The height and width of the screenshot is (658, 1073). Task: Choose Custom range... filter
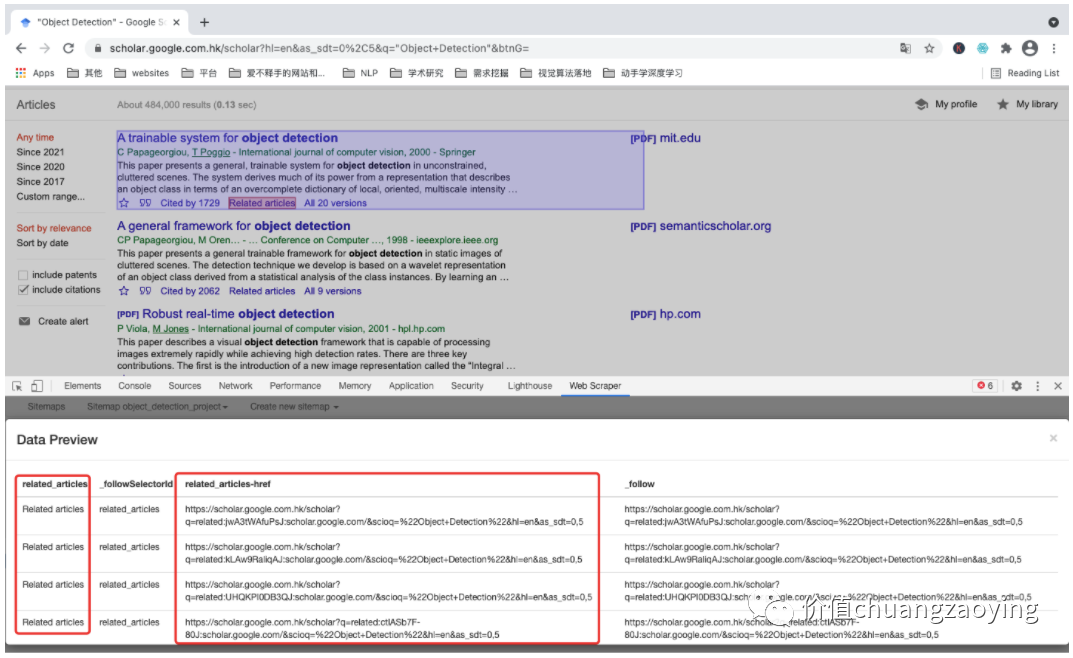(51, 197)
